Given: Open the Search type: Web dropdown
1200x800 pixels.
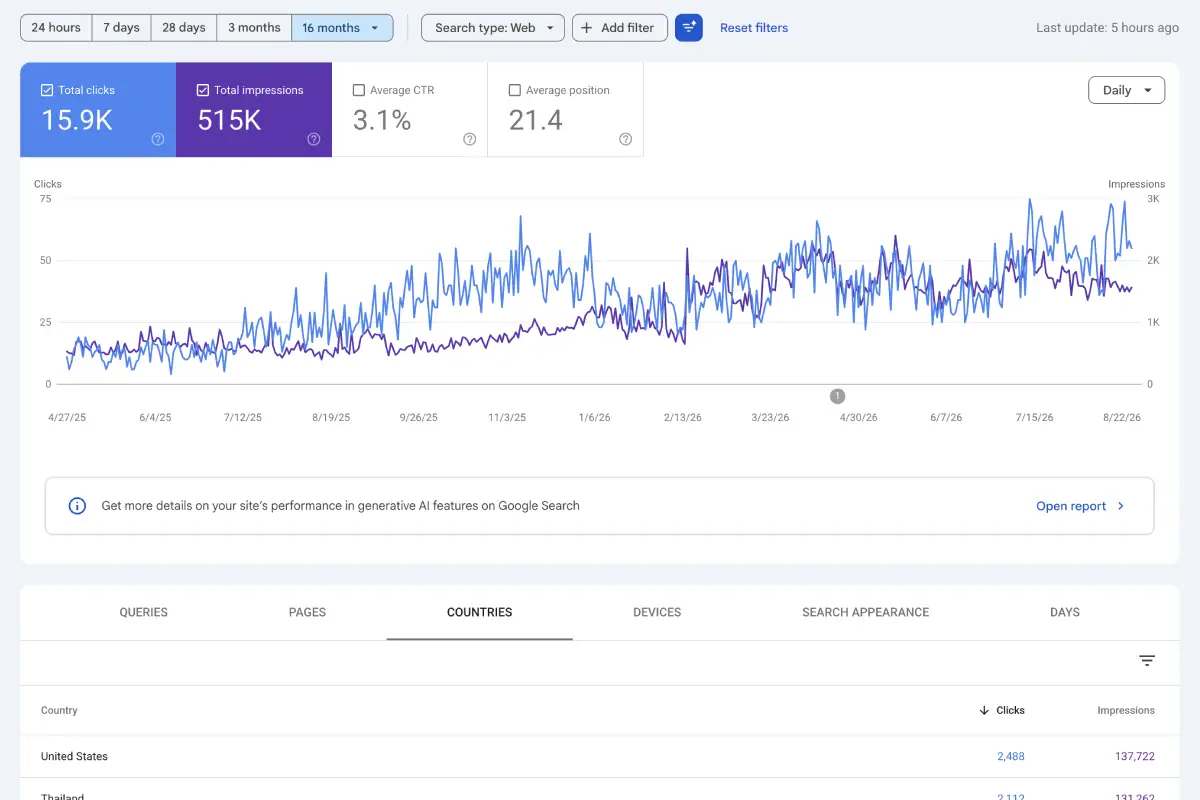Looking at the screenshot, I should pos(493,28).
